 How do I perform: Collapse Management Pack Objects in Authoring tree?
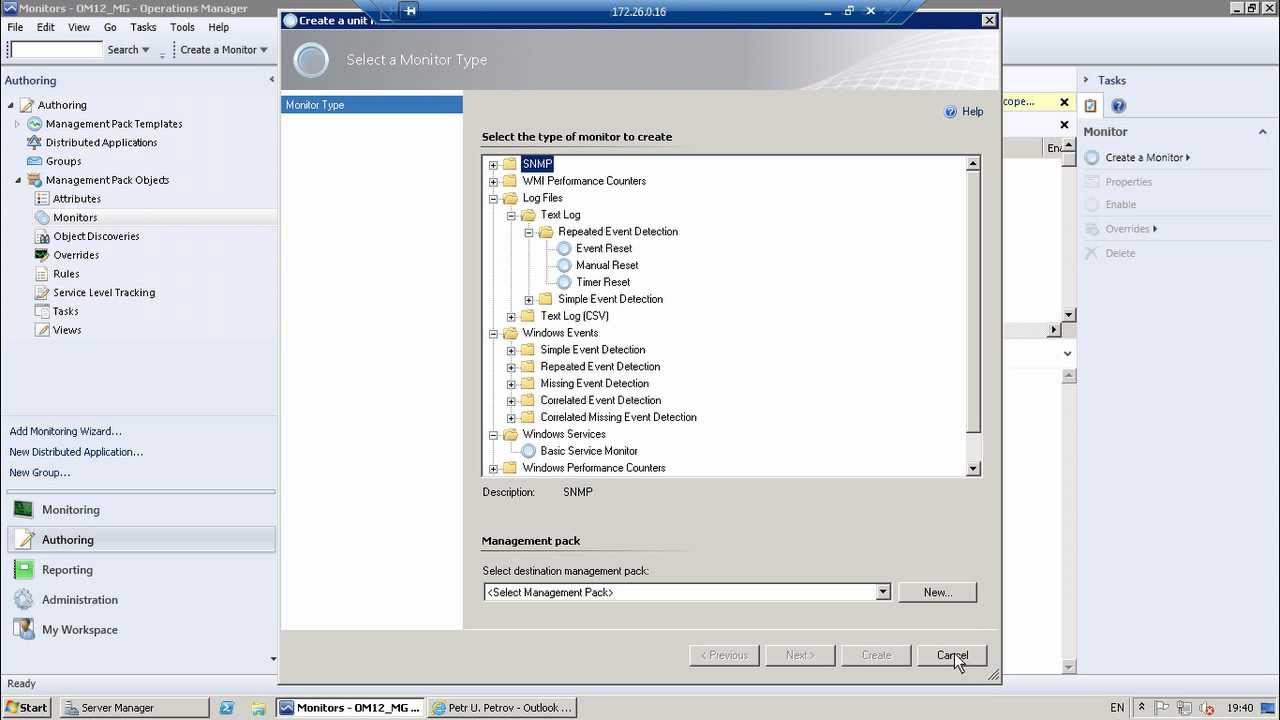(17, 180)
